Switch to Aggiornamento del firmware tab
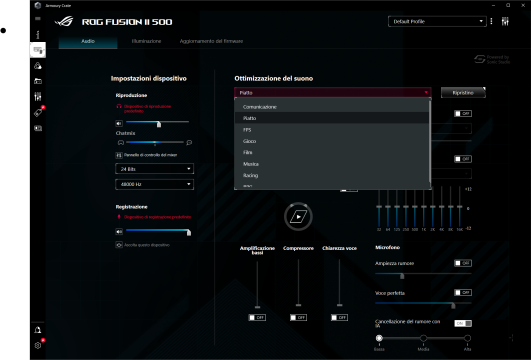This screenshot has height=360, width=531. [x=211, y=41]
